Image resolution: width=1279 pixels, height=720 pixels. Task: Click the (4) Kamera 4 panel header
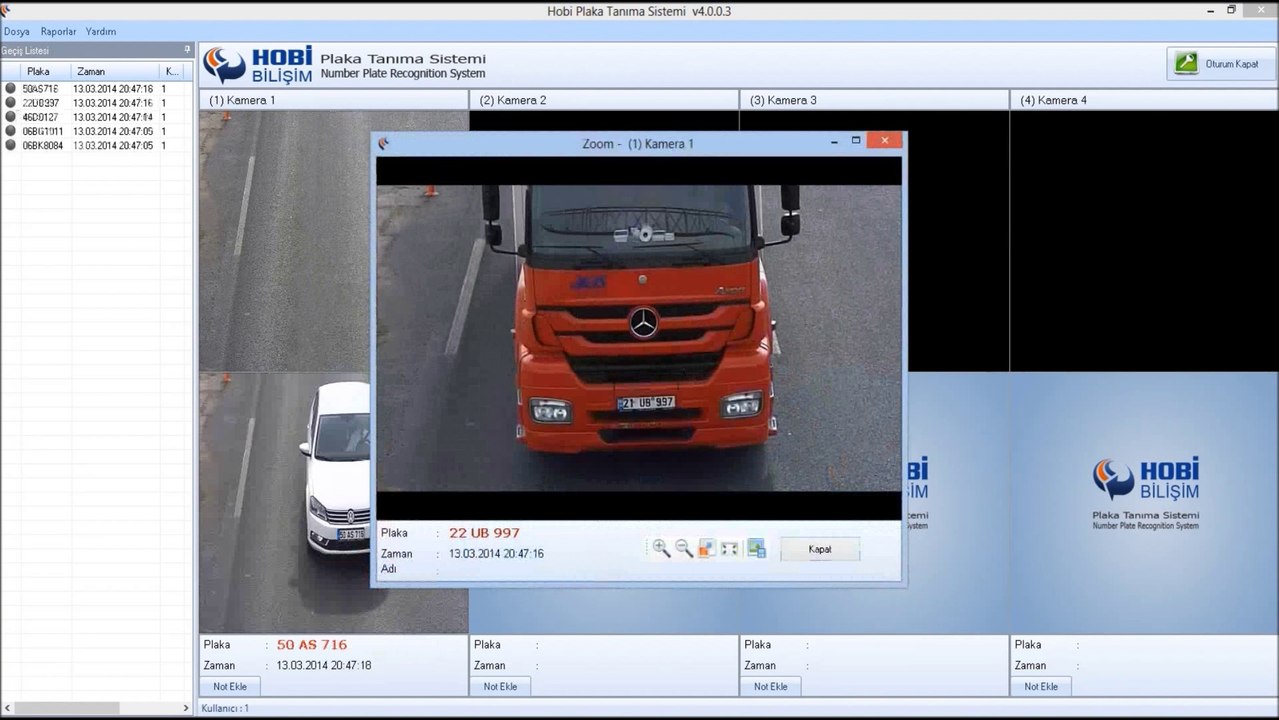pos(1144,100)
